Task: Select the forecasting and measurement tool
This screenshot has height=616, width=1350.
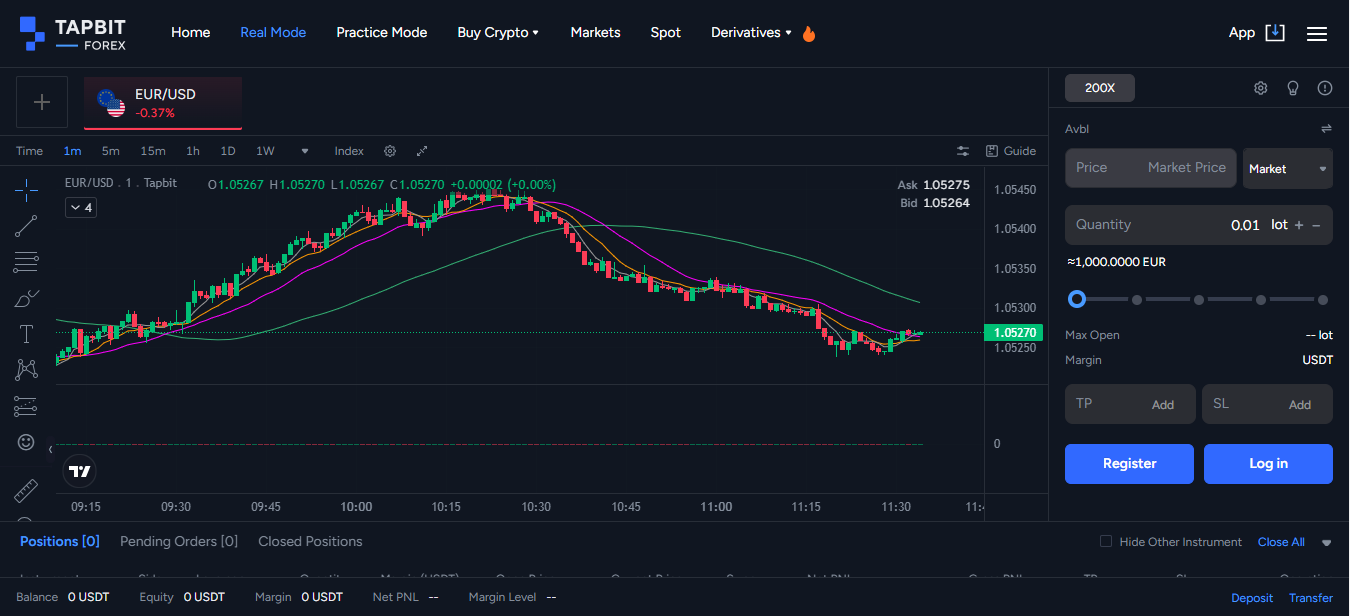Action: [27, 406]
